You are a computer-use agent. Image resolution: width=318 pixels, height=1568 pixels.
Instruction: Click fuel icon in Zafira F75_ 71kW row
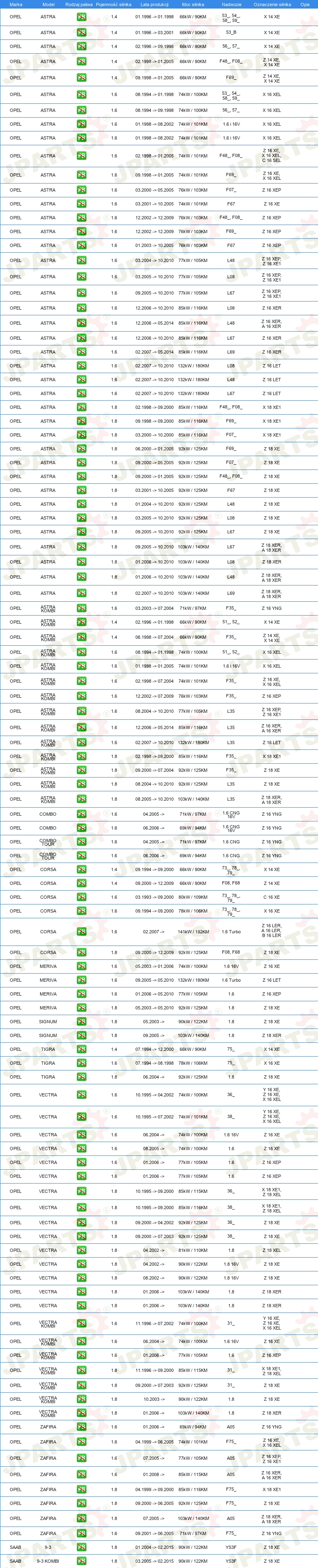click(81, 1533)
